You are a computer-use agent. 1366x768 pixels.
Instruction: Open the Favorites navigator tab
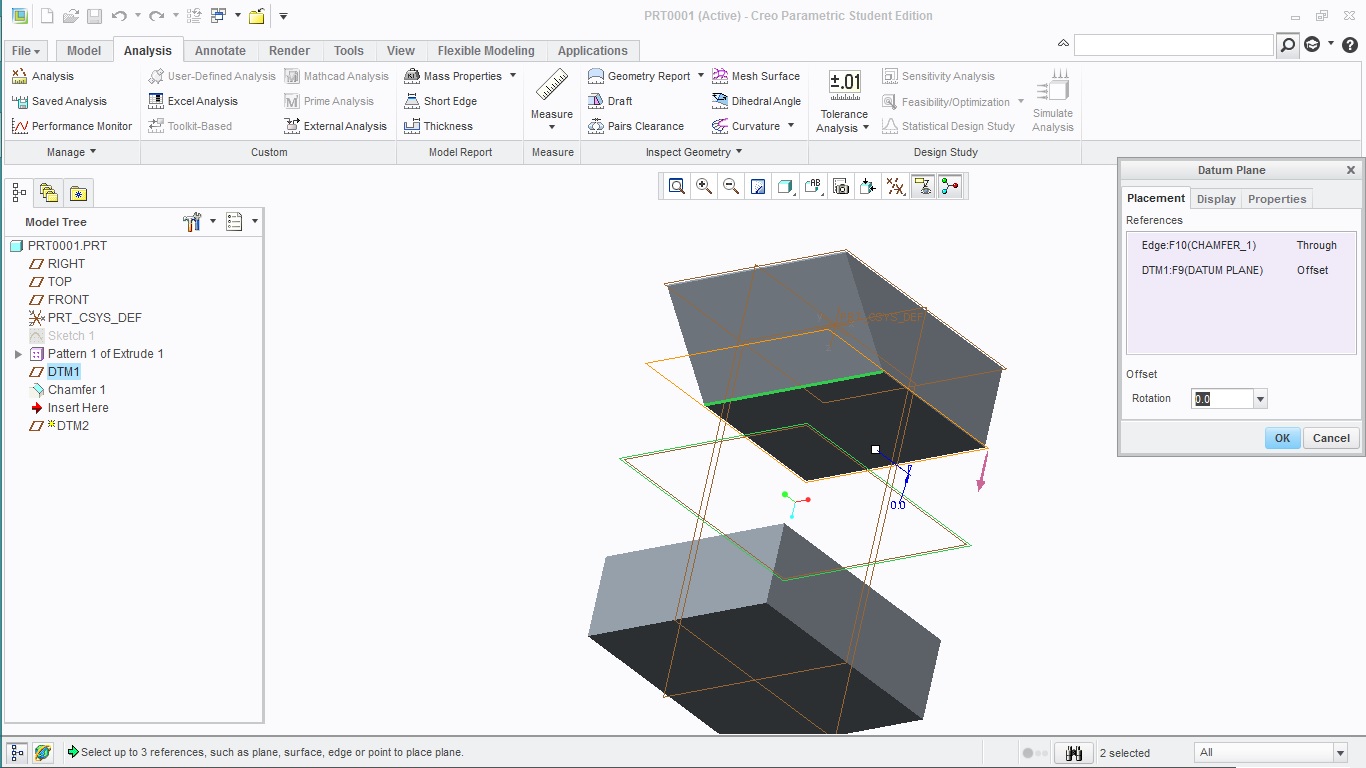78,192
